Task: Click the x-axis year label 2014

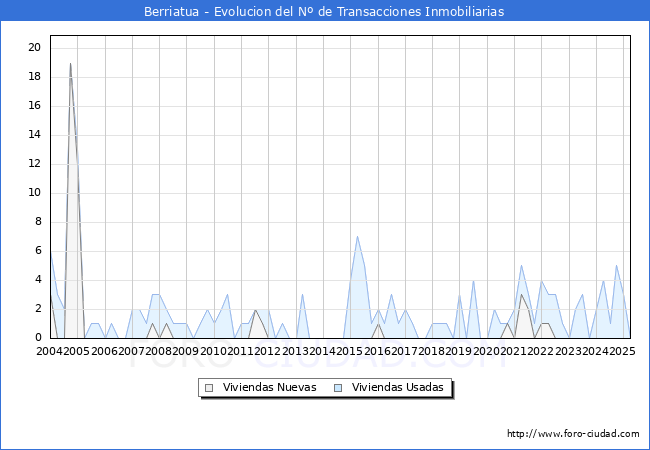Action: click(x=323, y=351)
